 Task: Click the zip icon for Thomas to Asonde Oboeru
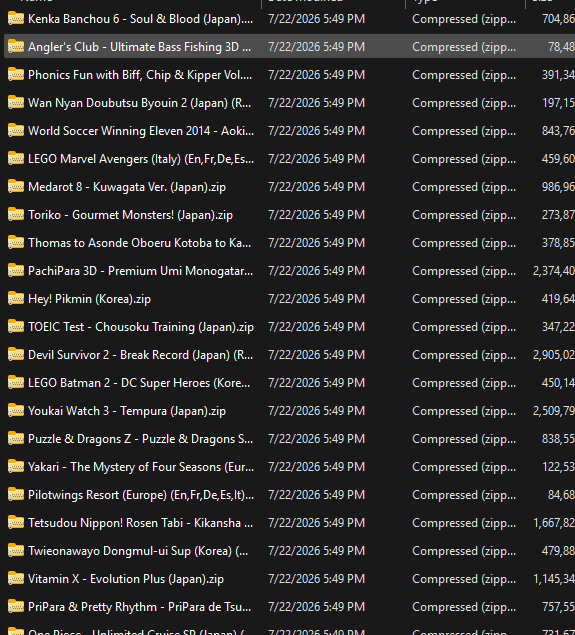click(x=16, y=242)
